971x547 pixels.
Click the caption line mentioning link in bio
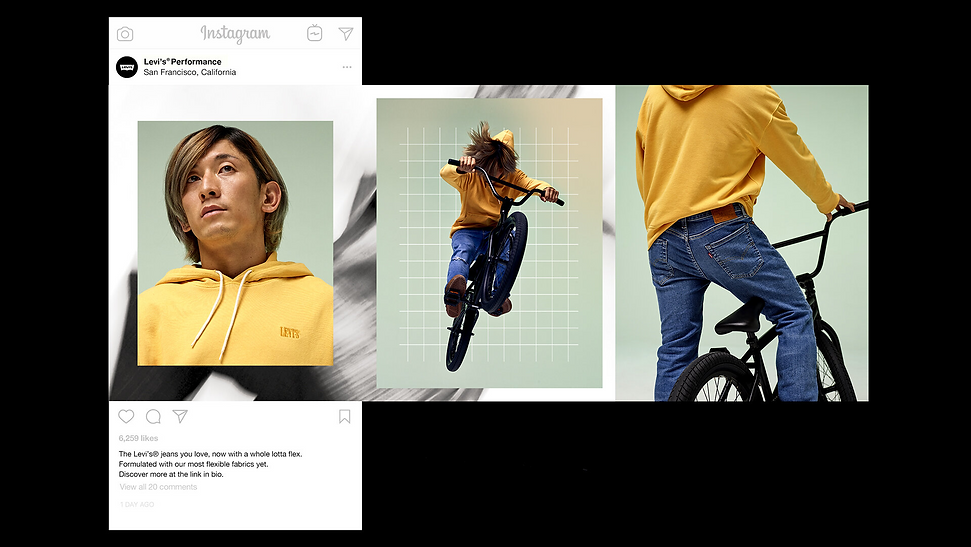point(171,475)
